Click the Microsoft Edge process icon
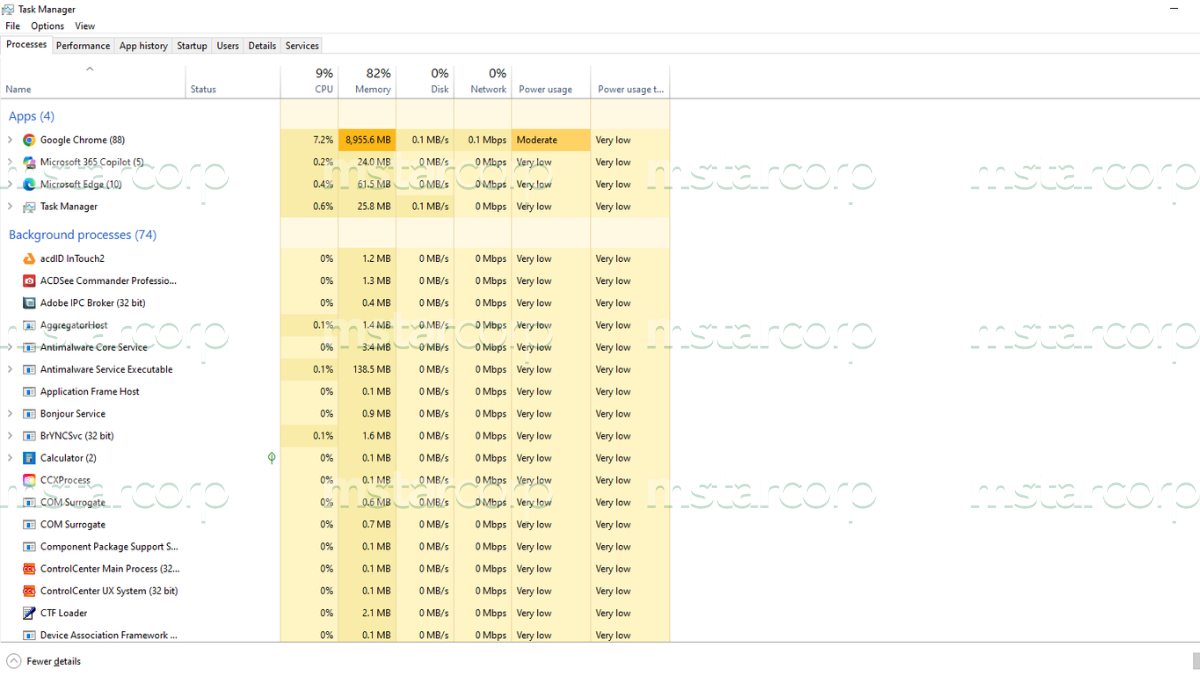The height and width of the screenshot is (675, 1200). click(29, 184)
